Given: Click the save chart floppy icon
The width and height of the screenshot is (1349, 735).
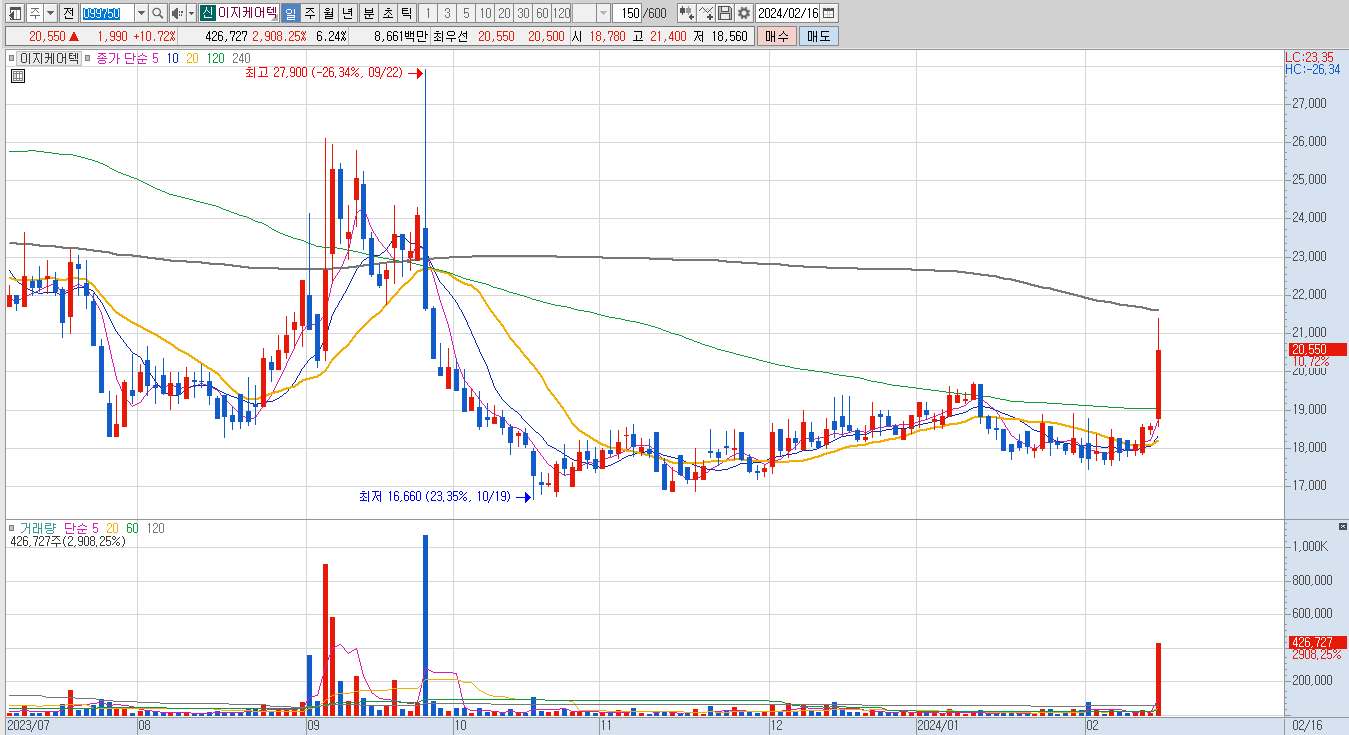Looking at the screenshot, I should coord(725,13).
